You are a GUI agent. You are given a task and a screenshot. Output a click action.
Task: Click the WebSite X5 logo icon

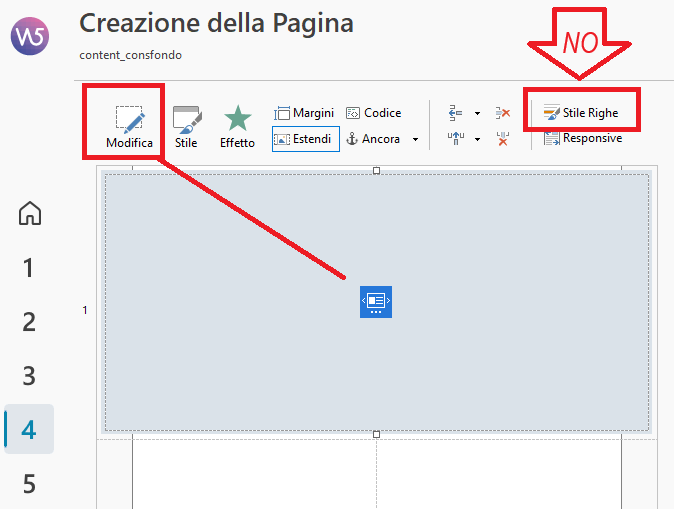30,36
